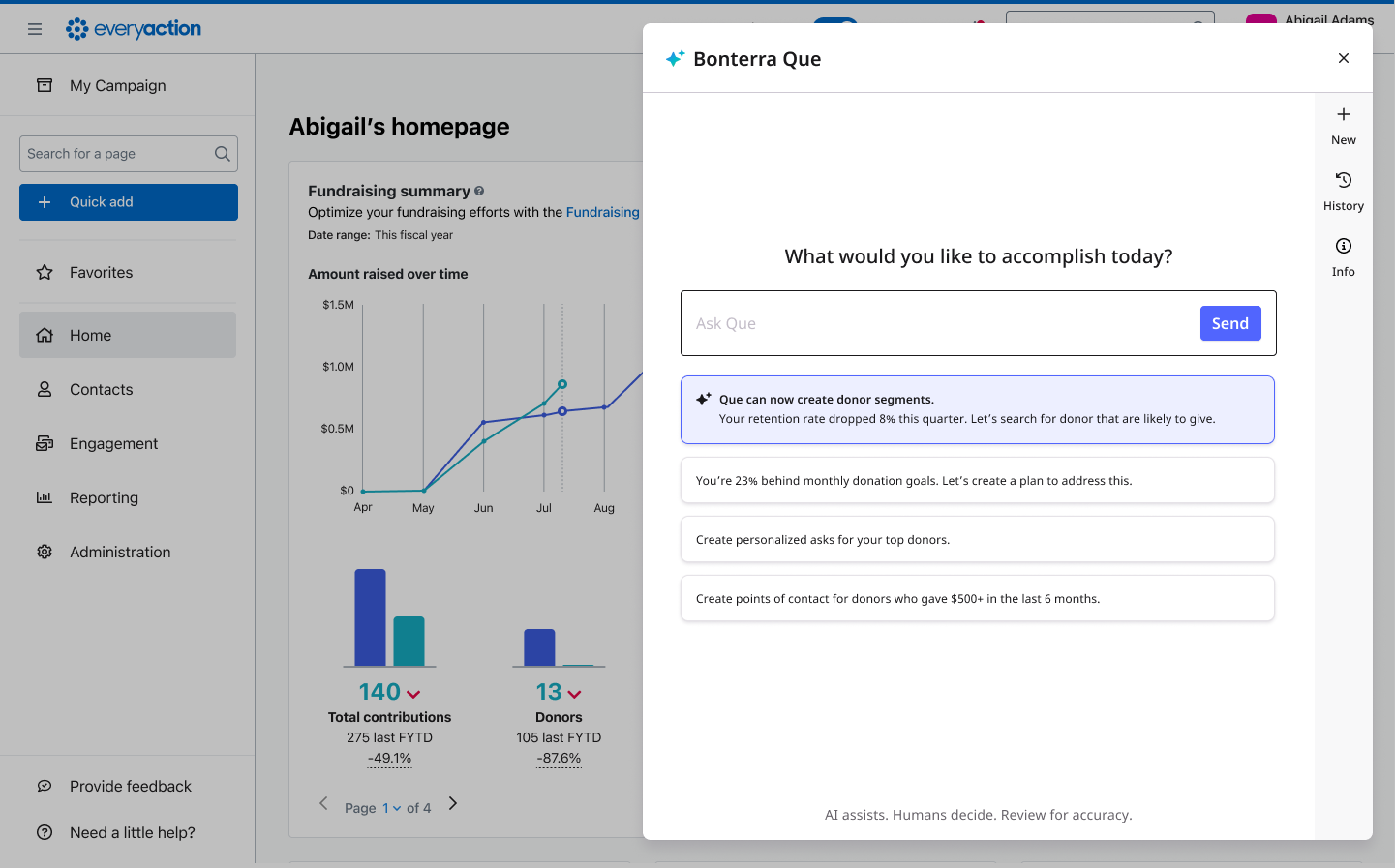Go to next summary page arrow
This screenshot has width=1395, height=868.
(452, 804)
